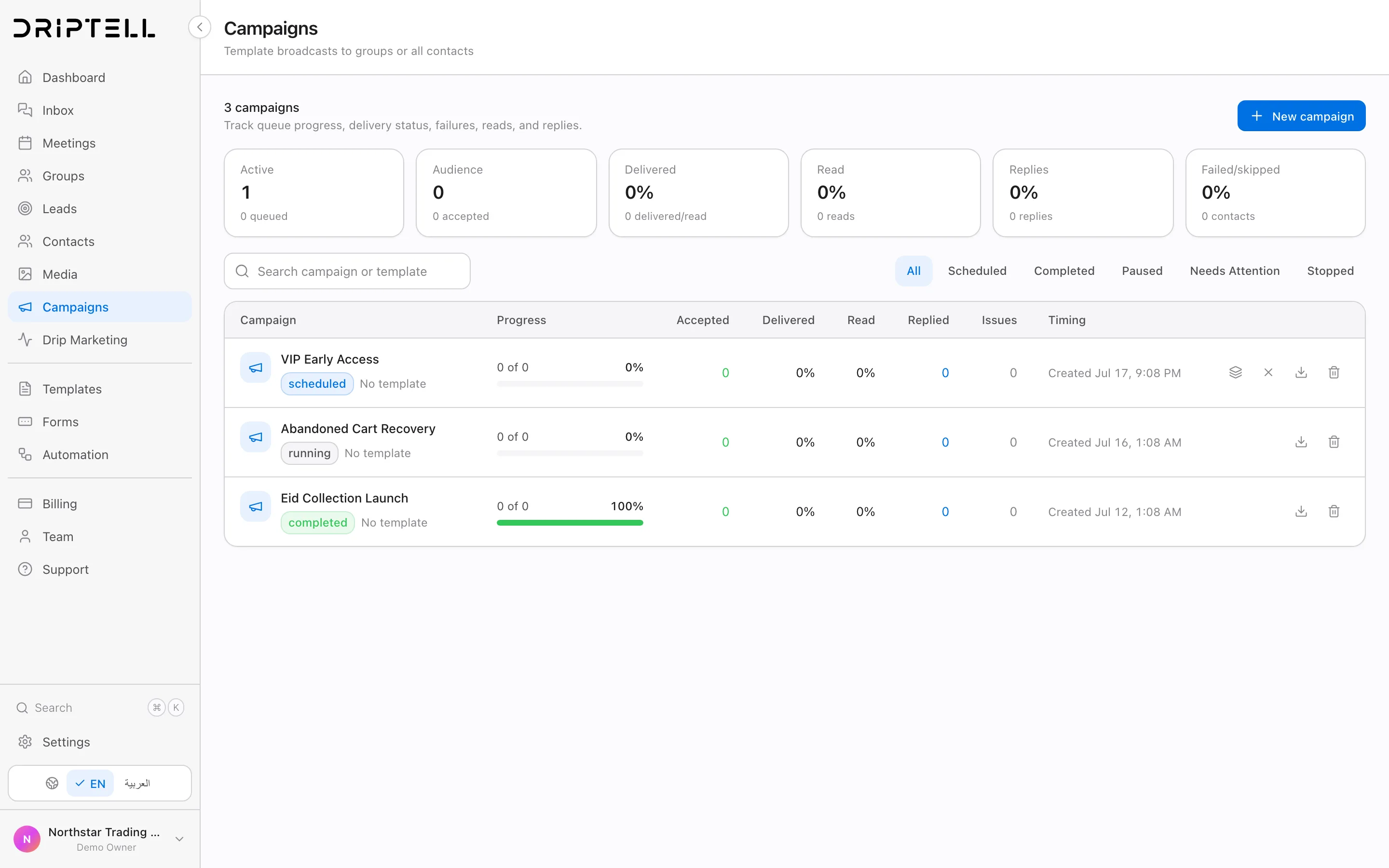Focus the Search campaign or template field
1389x868 pixels.
(347, 271)
